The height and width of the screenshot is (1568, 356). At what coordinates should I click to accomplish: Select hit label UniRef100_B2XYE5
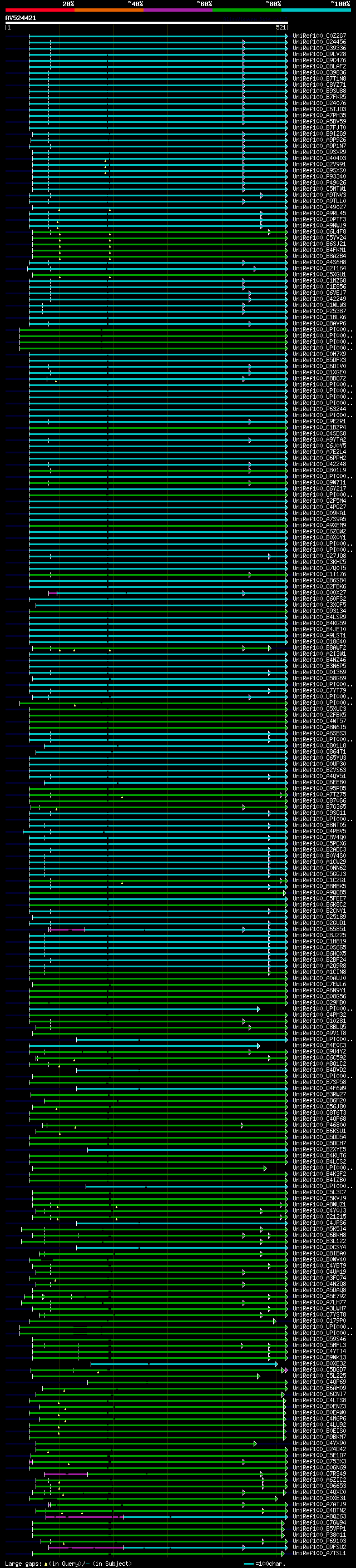coord(319,1150)
